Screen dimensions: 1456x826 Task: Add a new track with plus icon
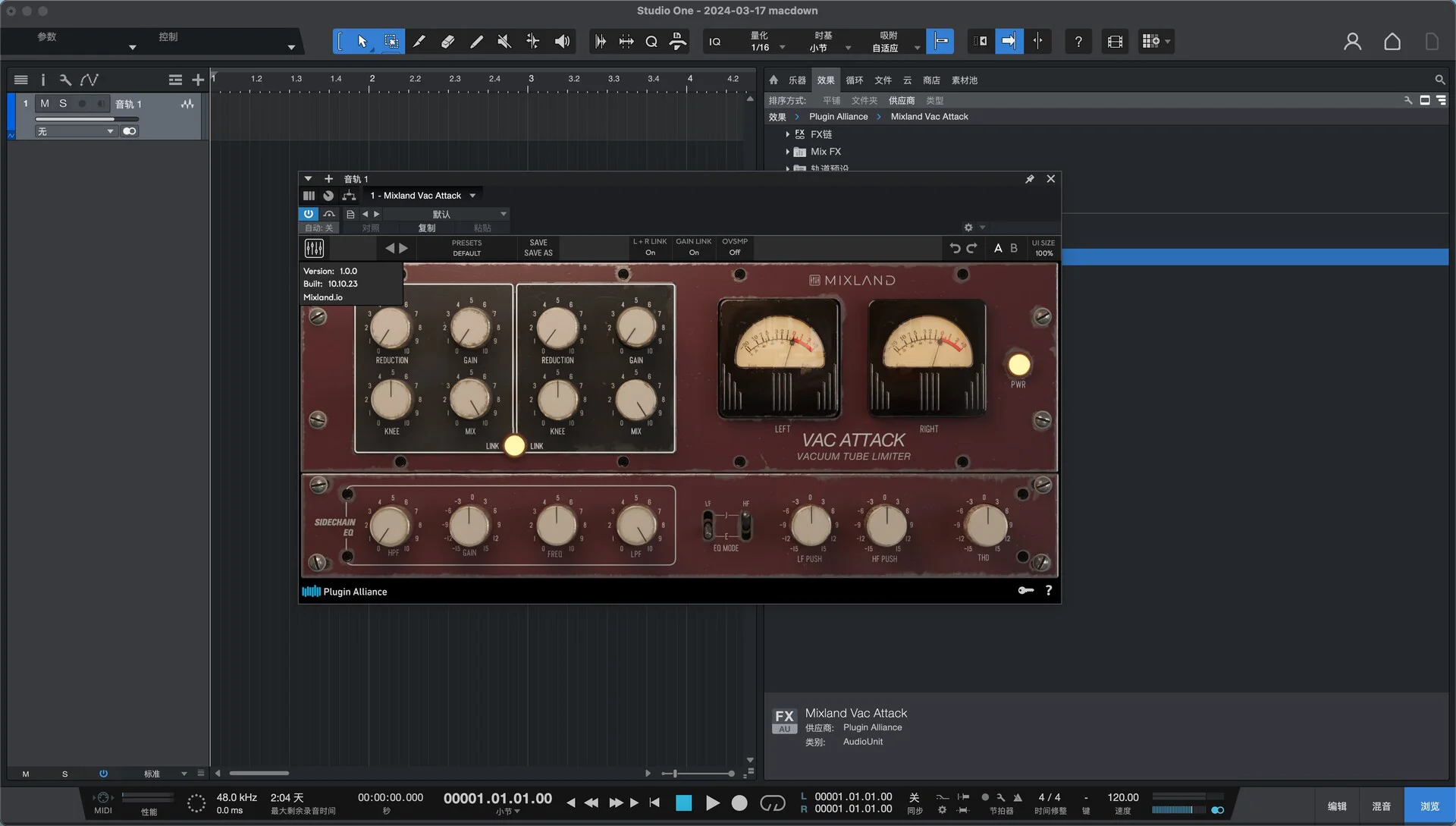click(x=198, y=80)
